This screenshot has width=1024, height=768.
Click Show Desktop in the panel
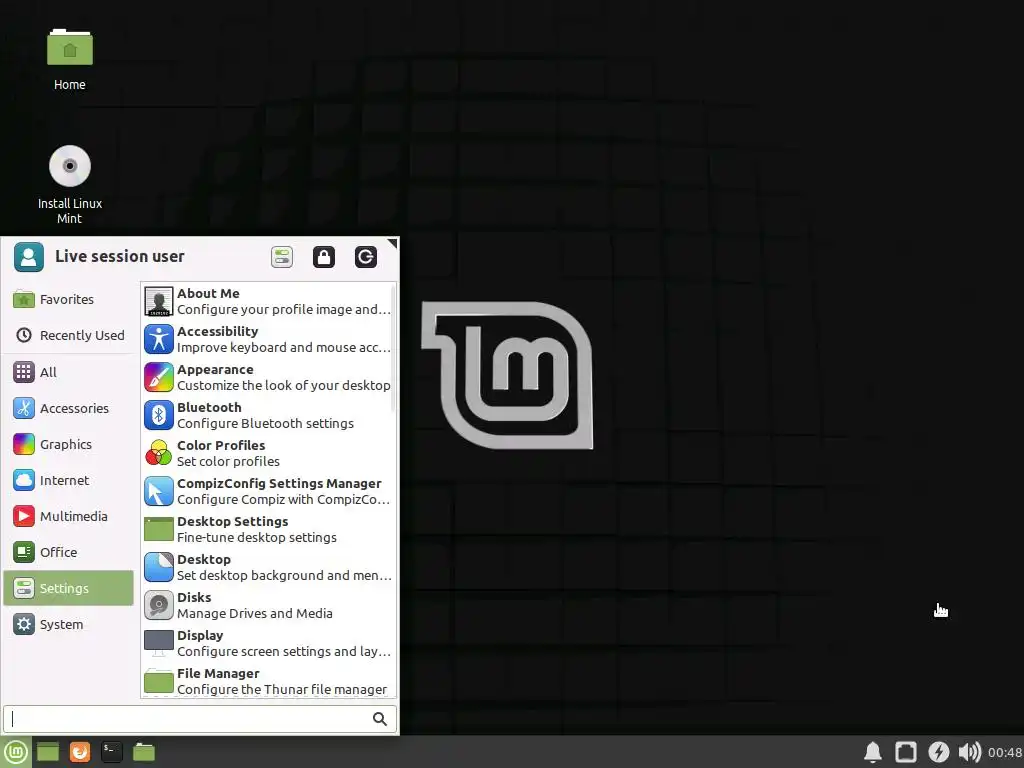(x=48, y=752)
